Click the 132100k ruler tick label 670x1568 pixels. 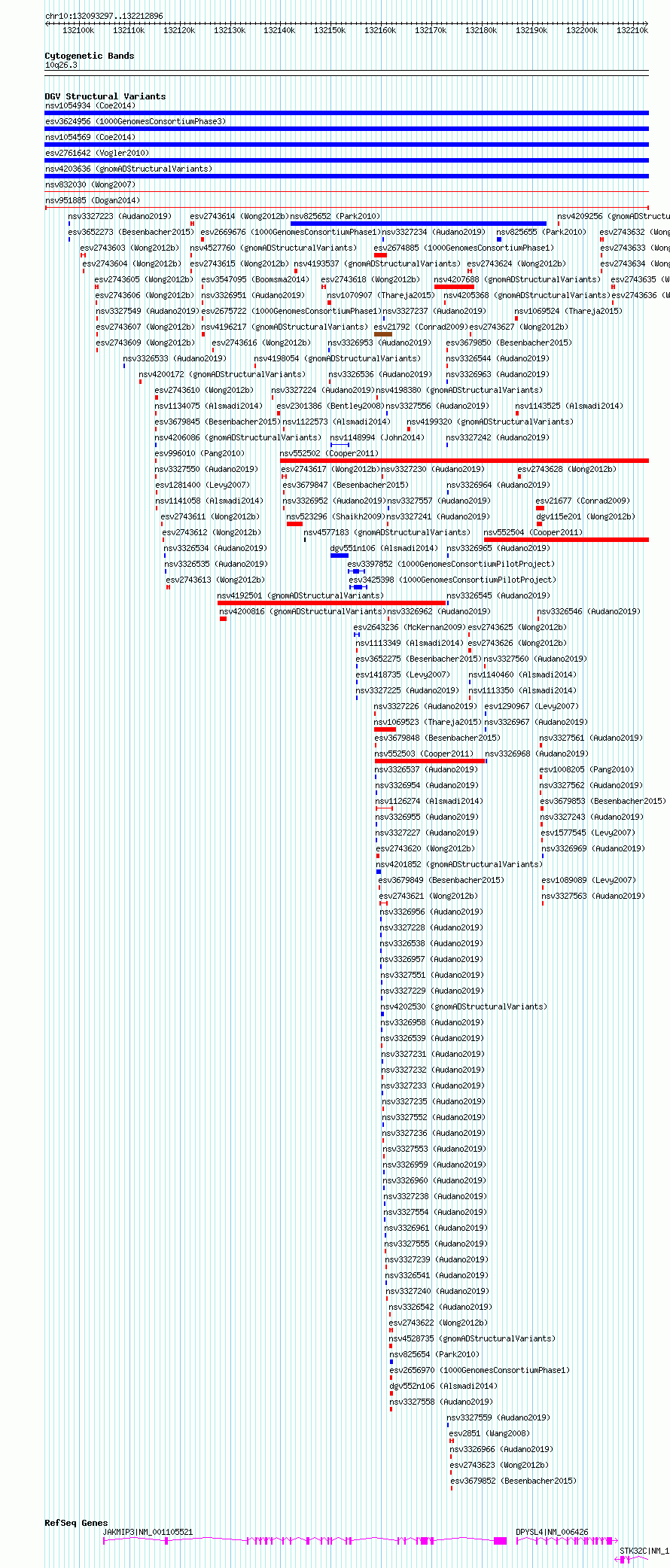click(78, 30)
